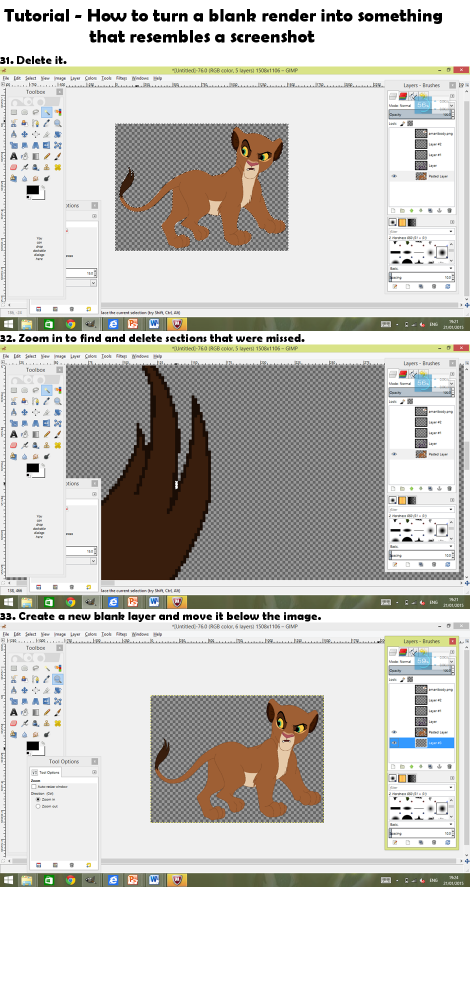Choose Clone tool in step 32 toolbox
This screenshot has width=470, height=1000.
47,445
